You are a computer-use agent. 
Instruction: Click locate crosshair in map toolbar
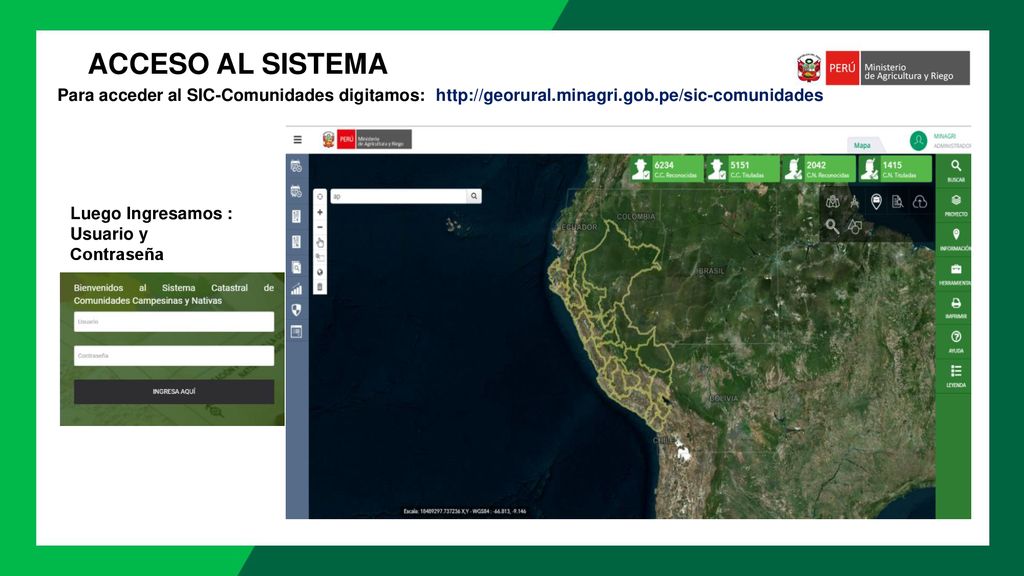[x=320, y=197]
